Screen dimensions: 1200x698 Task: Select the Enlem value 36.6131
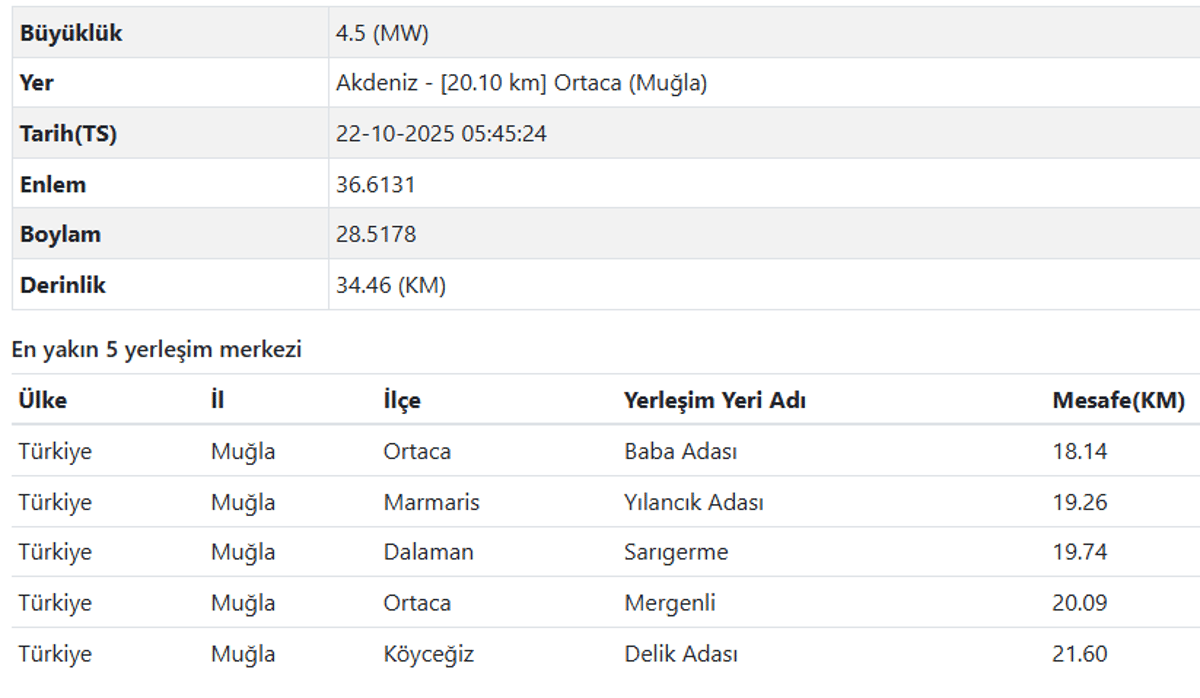[375, 185]
